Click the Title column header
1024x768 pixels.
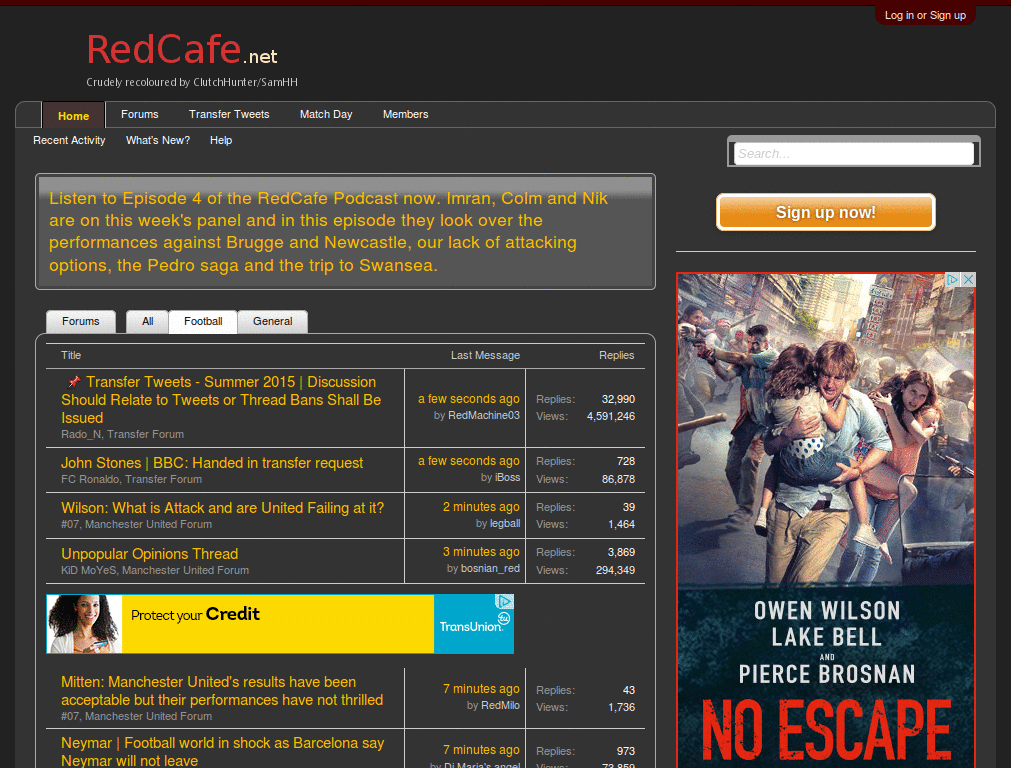click(71, 355)
